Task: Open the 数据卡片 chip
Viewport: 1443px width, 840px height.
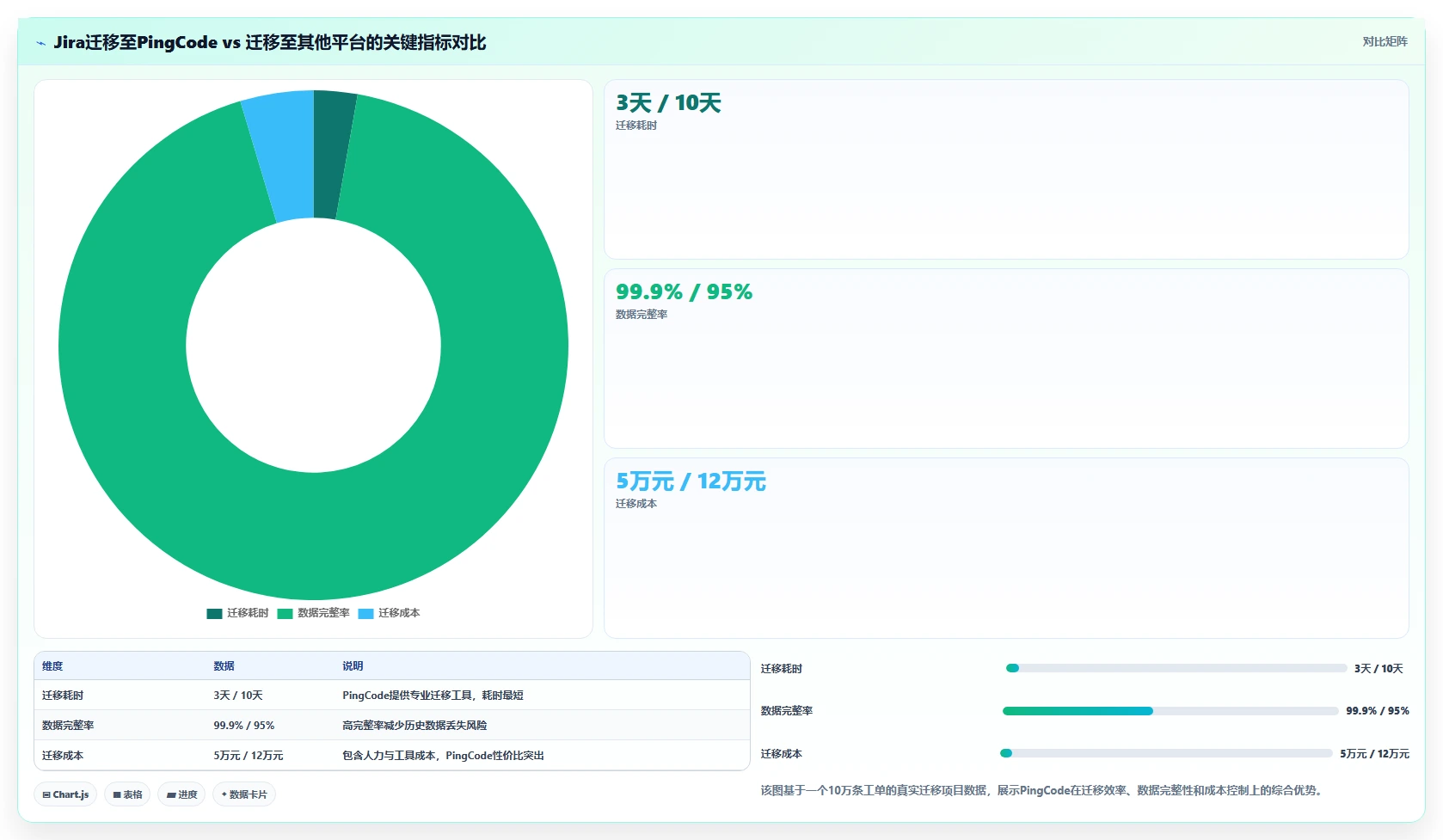Action: pyautogui.click(x=244, y=794)
